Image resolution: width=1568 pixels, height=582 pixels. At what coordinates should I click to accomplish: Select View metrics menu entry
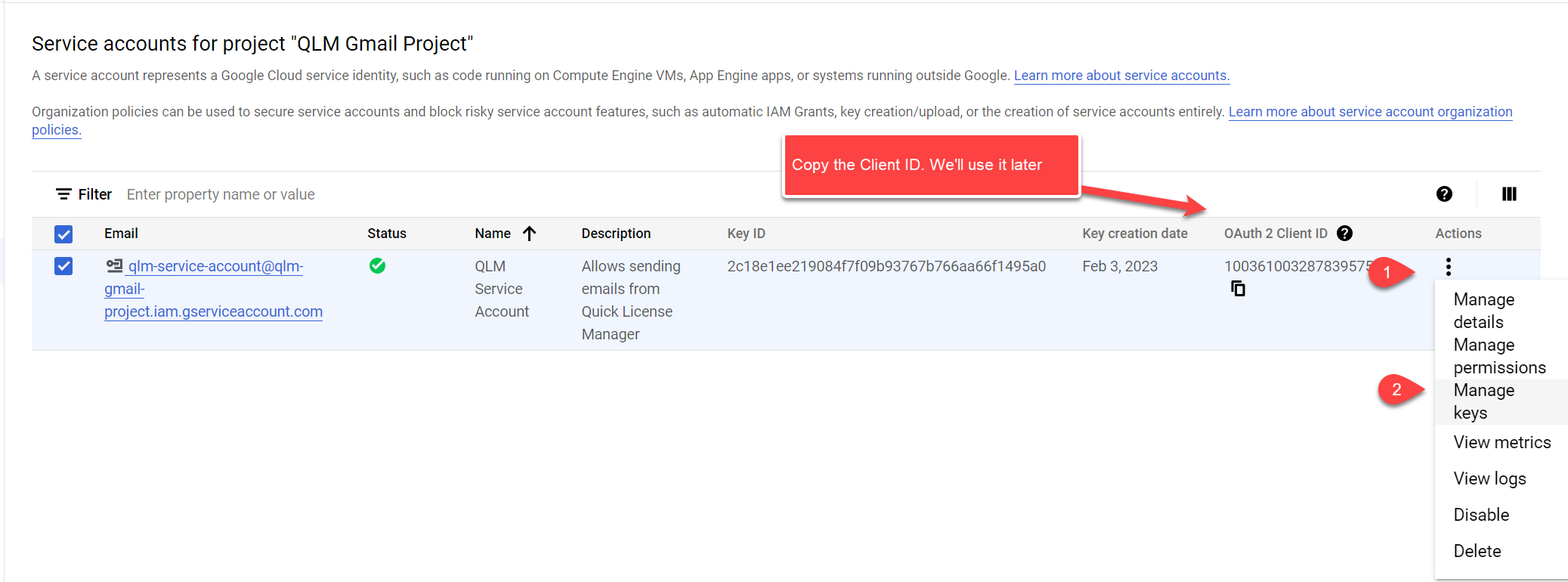[1502, 442]
